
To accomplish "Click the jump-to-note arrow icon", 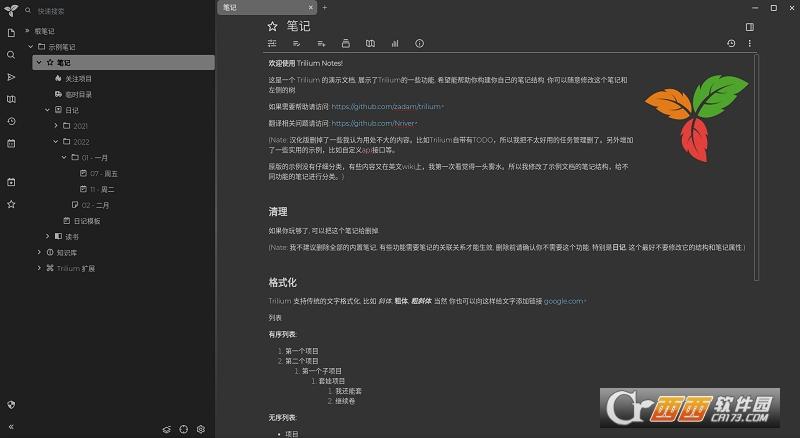I will click(x=11, y=77).
